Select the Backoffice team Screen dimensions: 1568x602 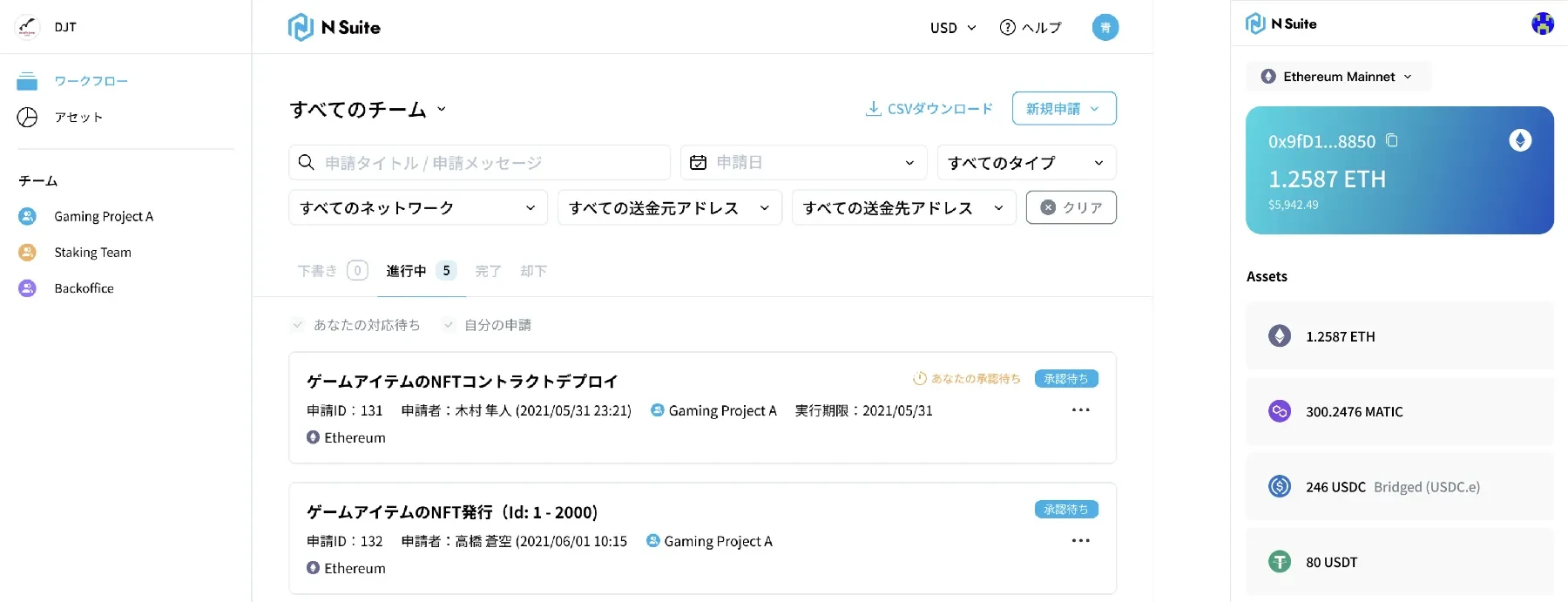coord(84,287)
